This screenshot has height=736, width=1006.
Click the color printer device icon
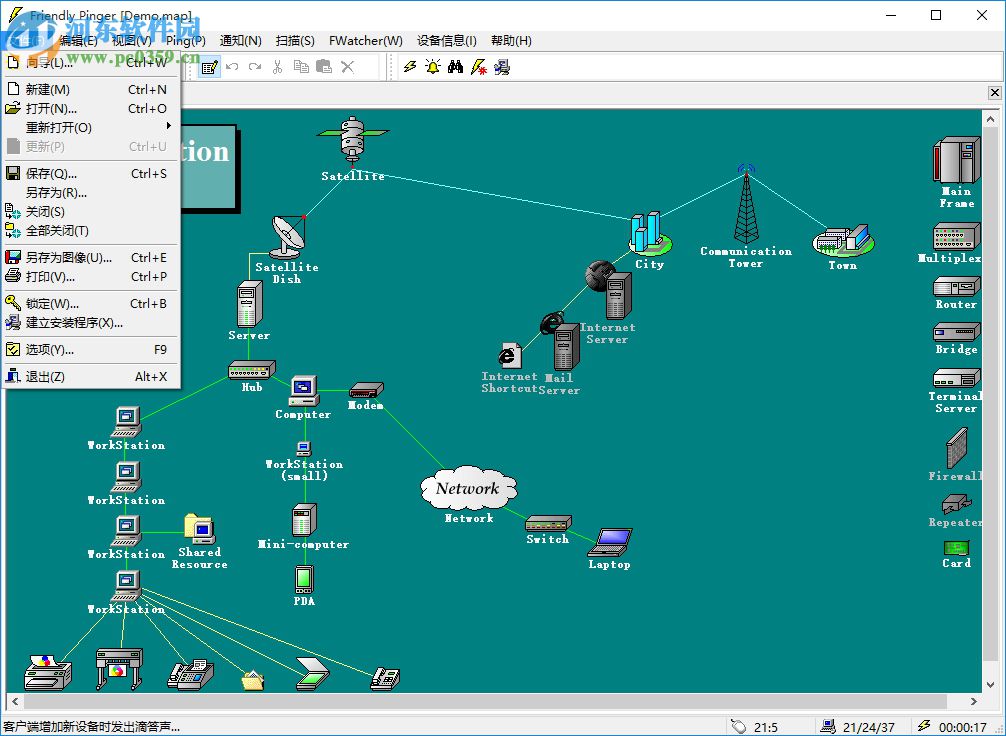[x=48, y=672]
